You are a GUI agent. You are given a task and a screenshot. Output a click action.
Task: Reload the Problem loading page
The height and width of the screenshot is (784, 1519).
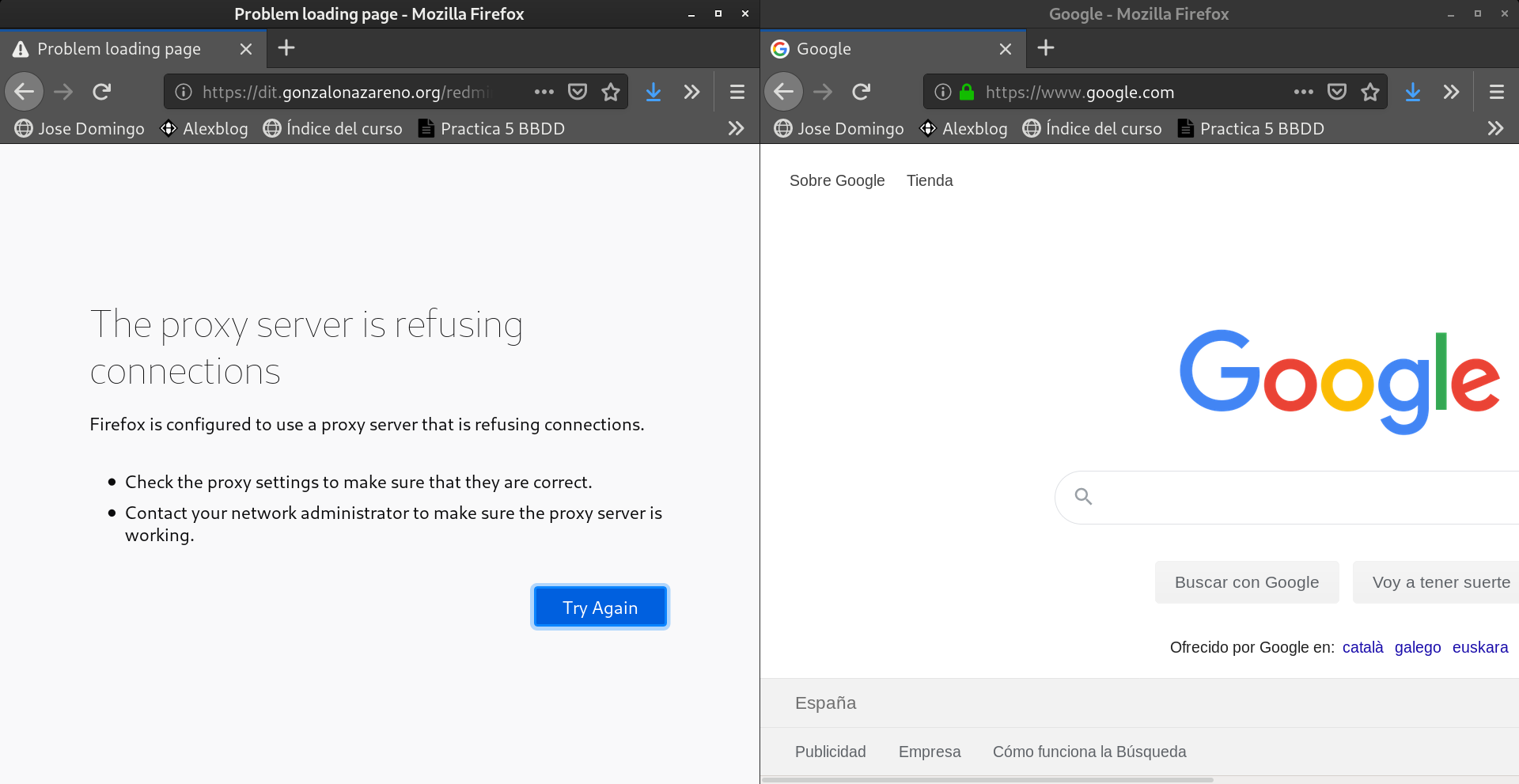click(x=101, y=92)
